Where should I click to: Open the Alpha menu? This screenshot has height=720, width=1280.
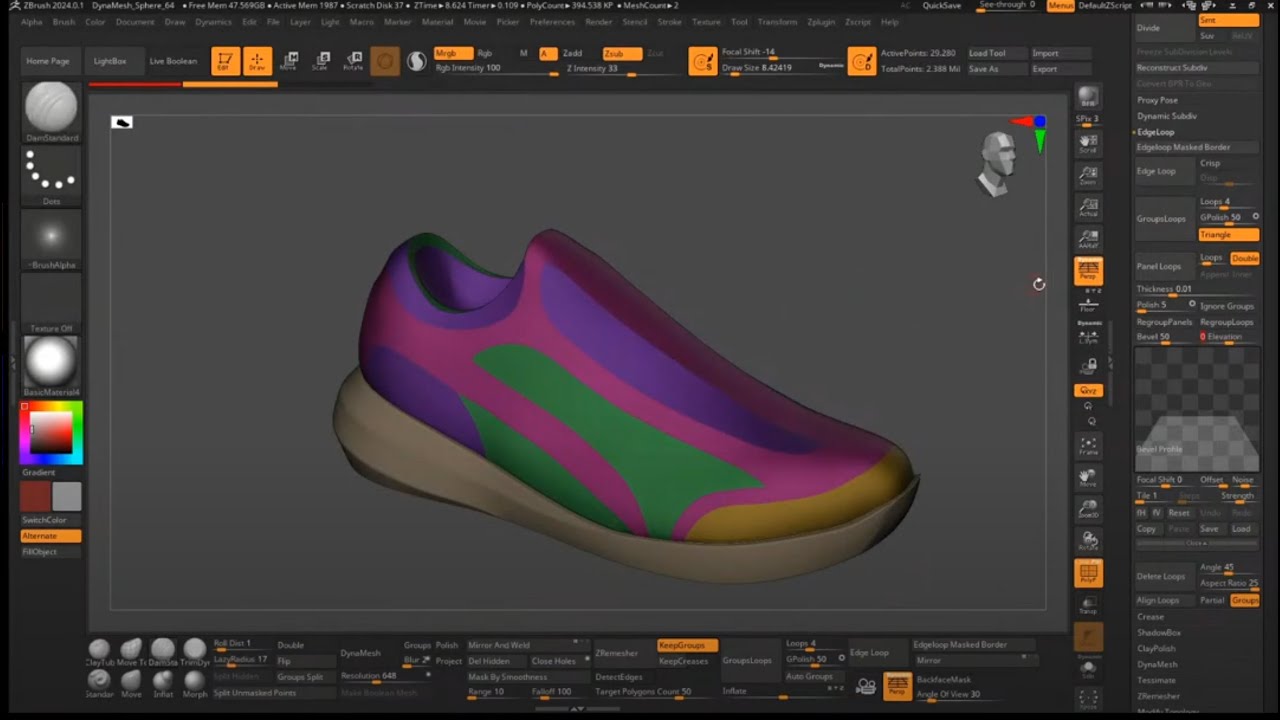[31, 21]
